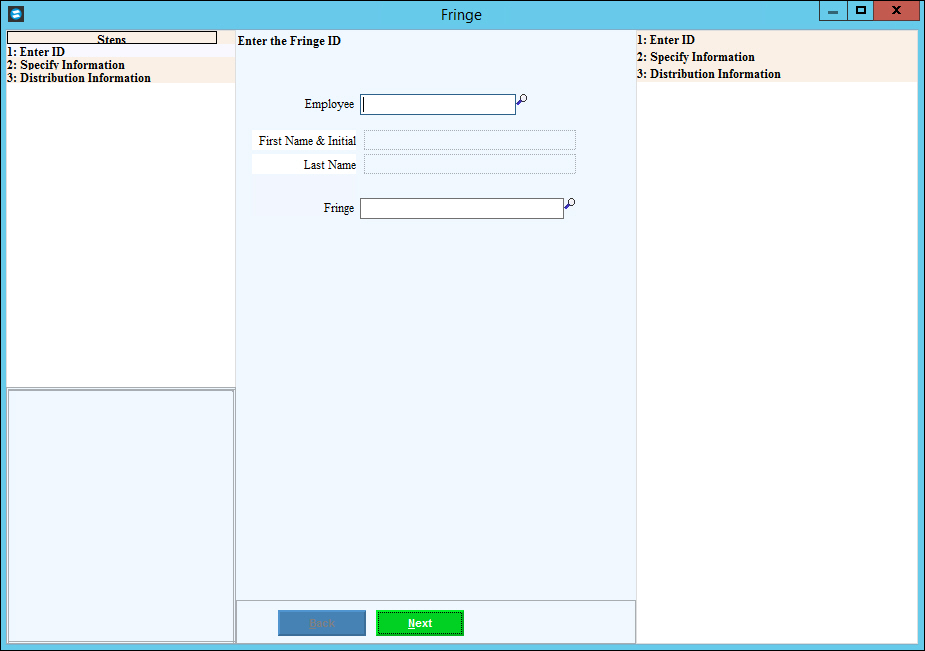Select the Last Name field

click(x=470, y=165)
